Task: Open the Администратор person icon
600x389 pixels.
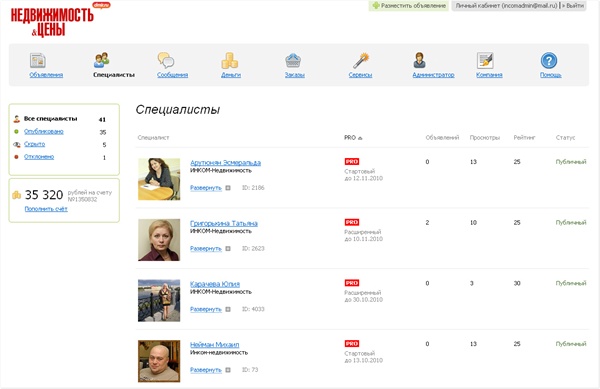Action: tap(420, 60)
